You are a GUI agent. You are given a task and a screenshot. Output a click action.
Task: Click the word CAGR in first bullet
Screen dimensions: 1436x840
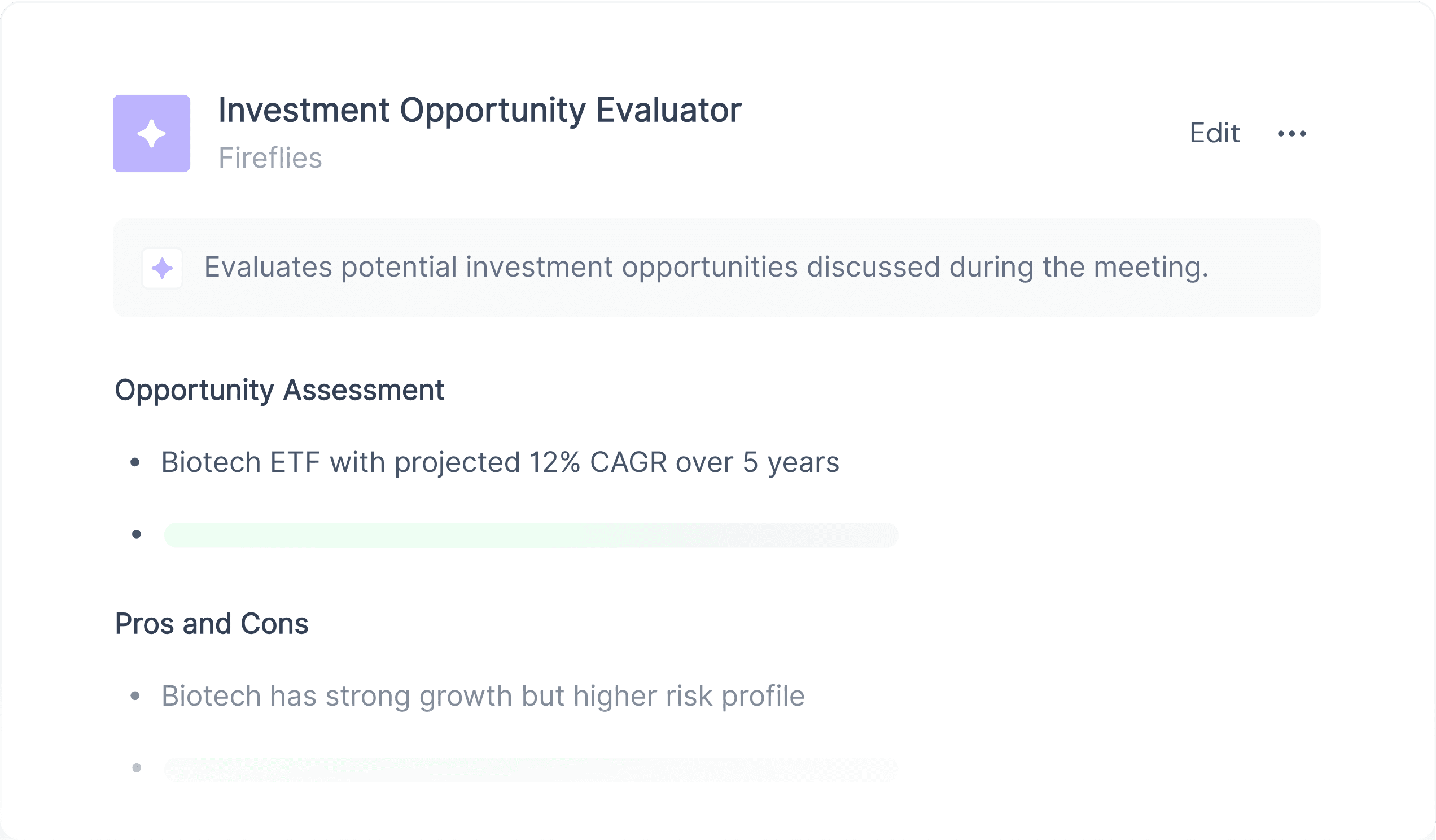tap(628, 462)
